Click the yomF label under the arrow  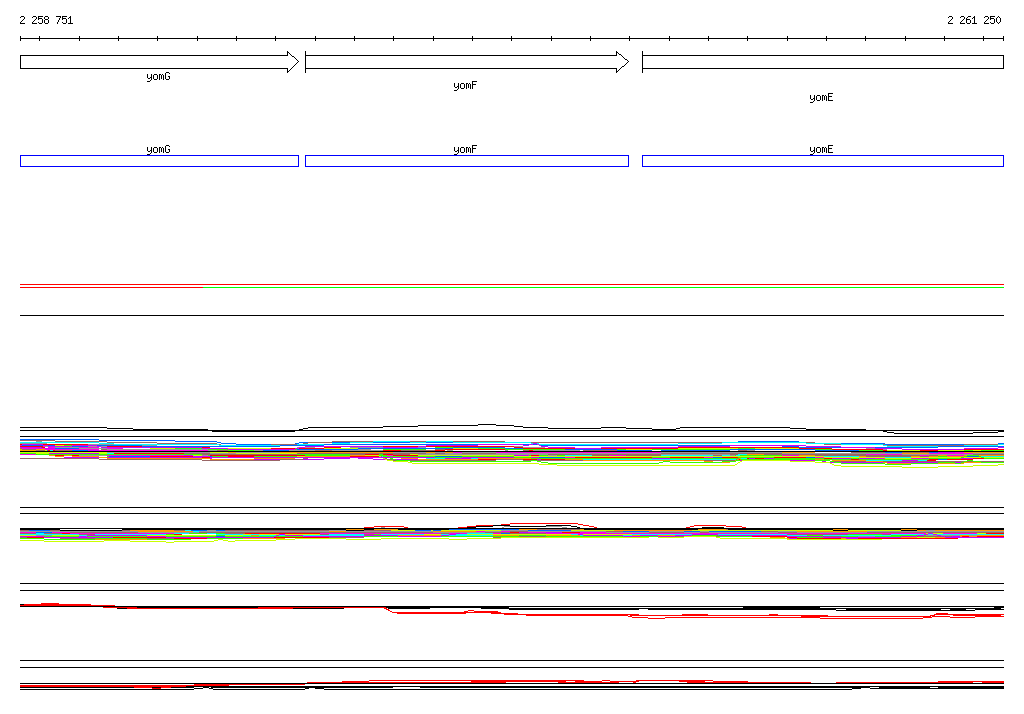(x=465, y=86)
